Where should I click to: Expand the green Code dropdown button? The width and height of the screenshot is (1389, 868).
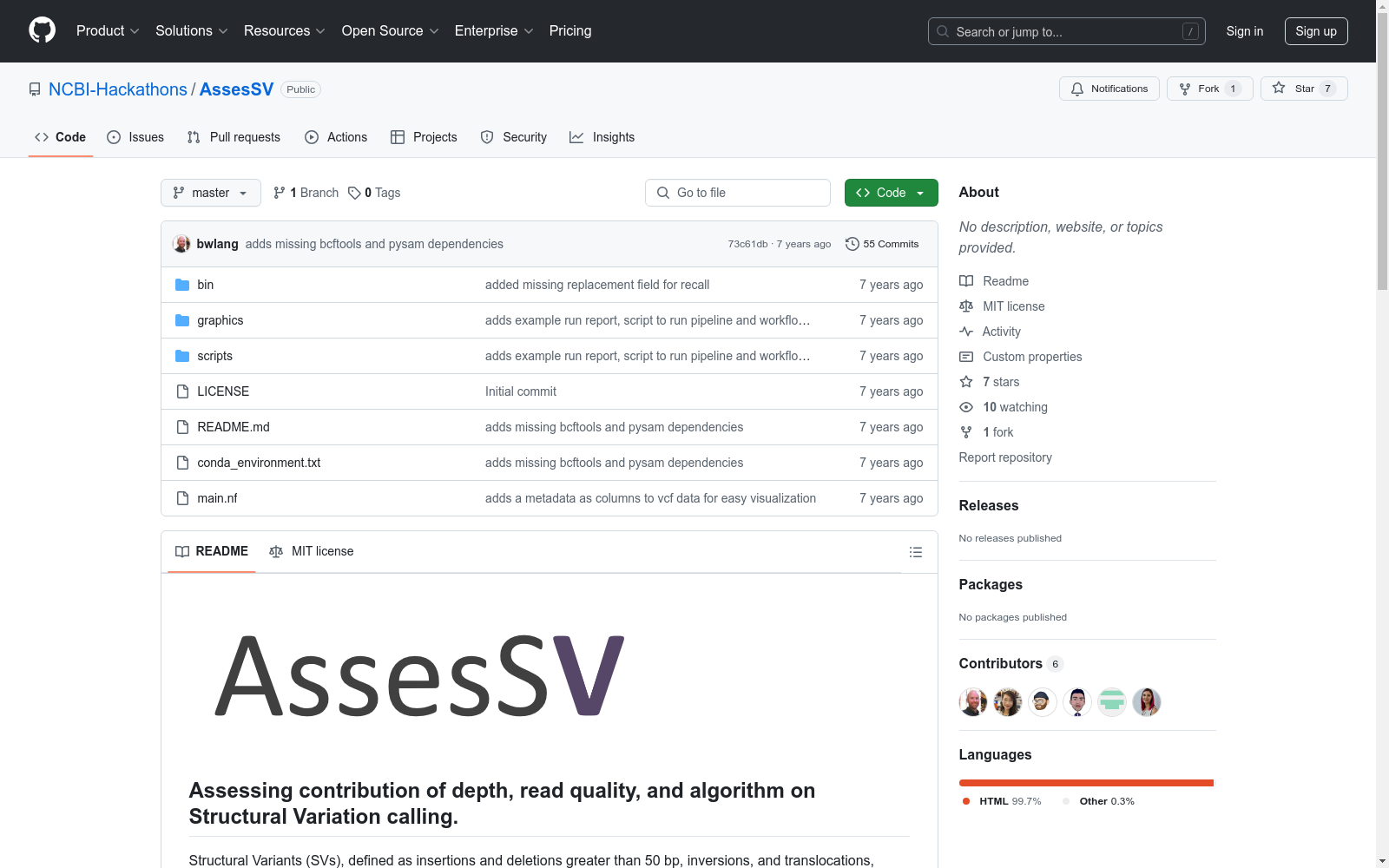(891, 193)
